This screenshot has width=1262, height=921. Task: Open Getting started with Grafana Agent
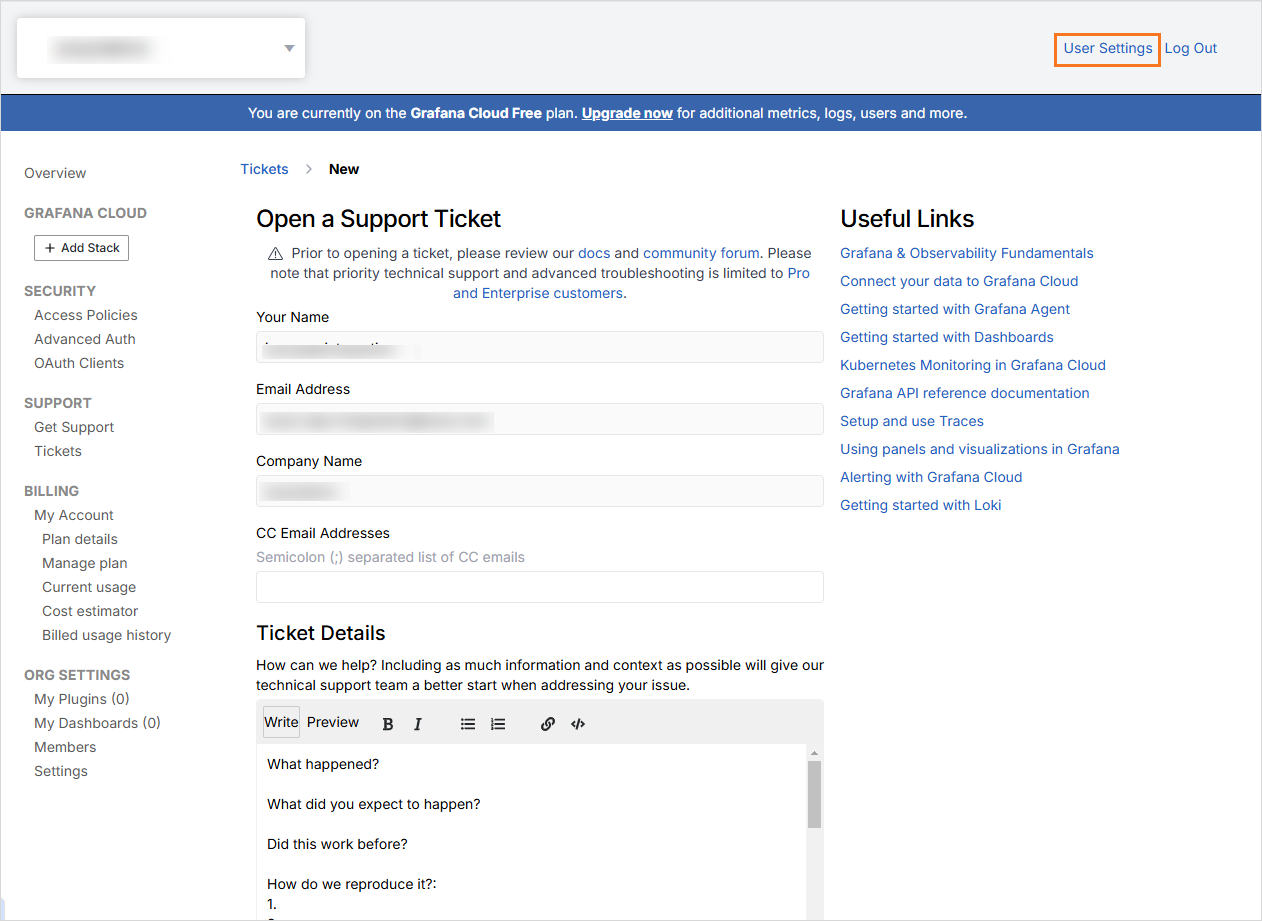tap(955, 309)
